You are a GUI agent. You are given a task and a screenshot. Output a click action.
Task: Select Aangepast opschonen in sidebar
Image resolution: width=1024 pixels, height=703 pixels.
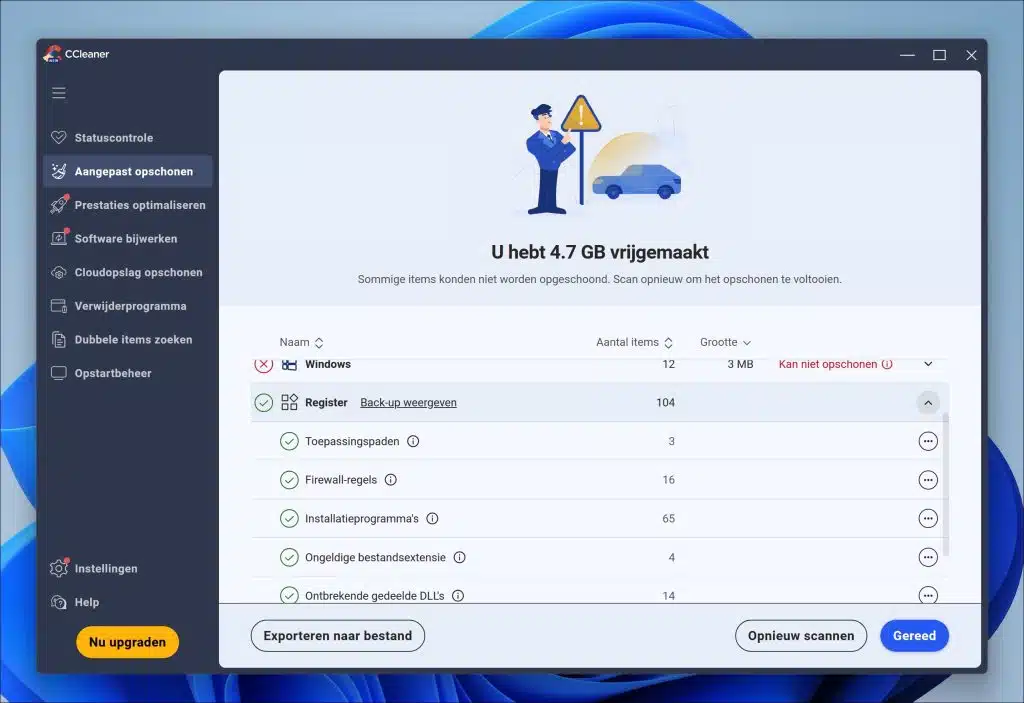(127, 171)
